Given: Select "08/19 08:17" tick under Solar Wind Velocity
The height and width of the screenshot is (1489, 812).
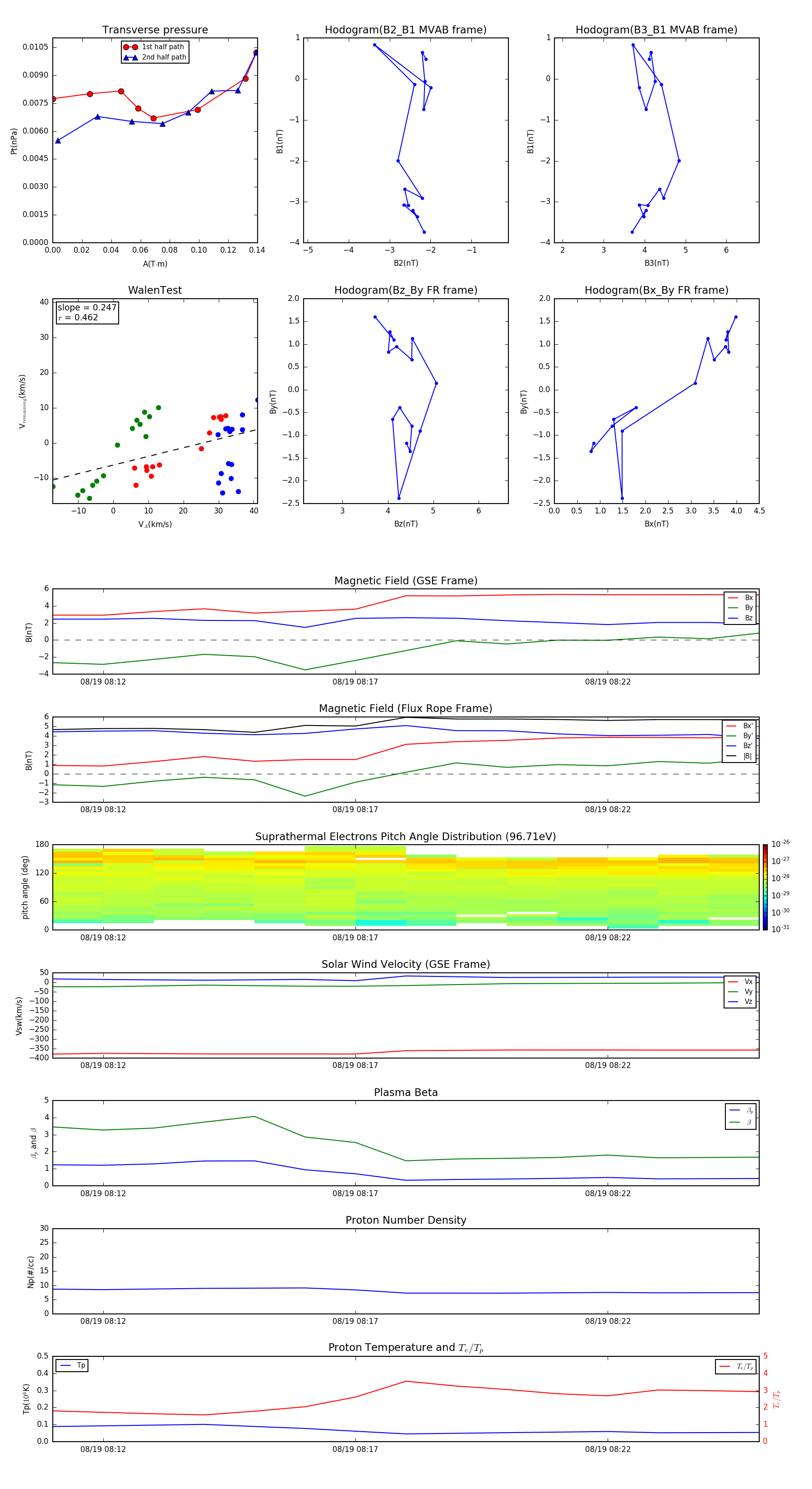Looking at the screenshot, I should click(355, 1065).
